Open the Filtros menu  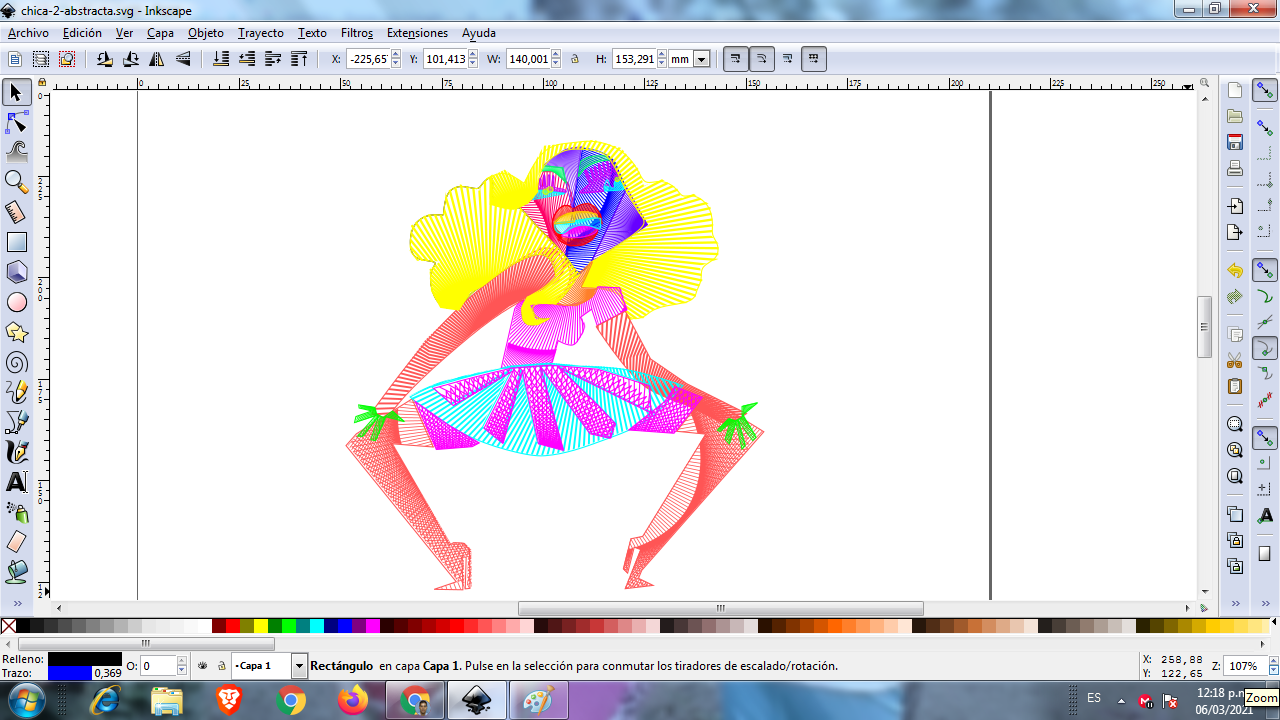357,33
